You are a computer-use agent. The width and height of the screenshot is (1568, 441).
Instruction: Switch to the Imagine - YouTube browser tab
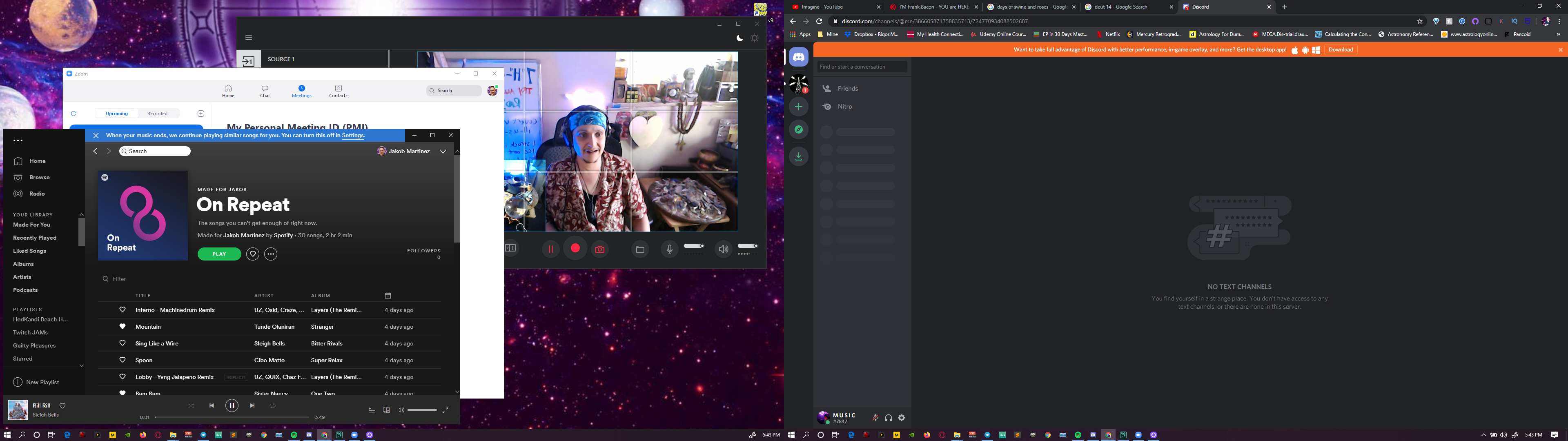pos(835,7)
